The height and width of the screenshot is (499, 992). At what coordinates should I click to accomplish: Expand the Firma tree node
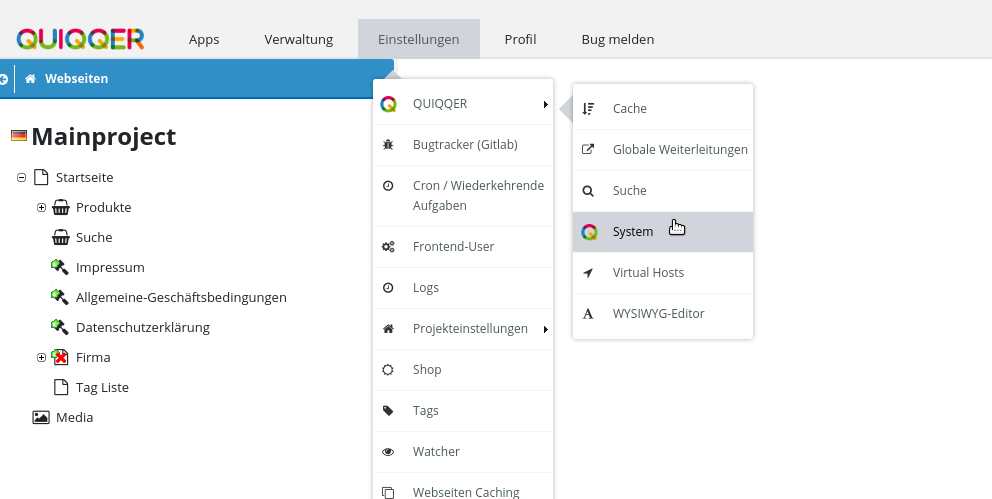[41, 358]
